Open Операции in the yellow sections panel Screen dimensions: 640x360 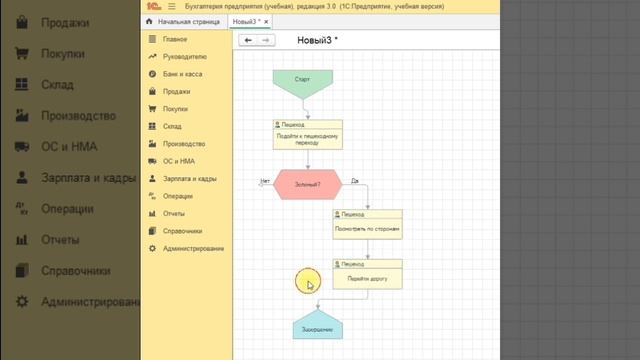click(178, 196)
